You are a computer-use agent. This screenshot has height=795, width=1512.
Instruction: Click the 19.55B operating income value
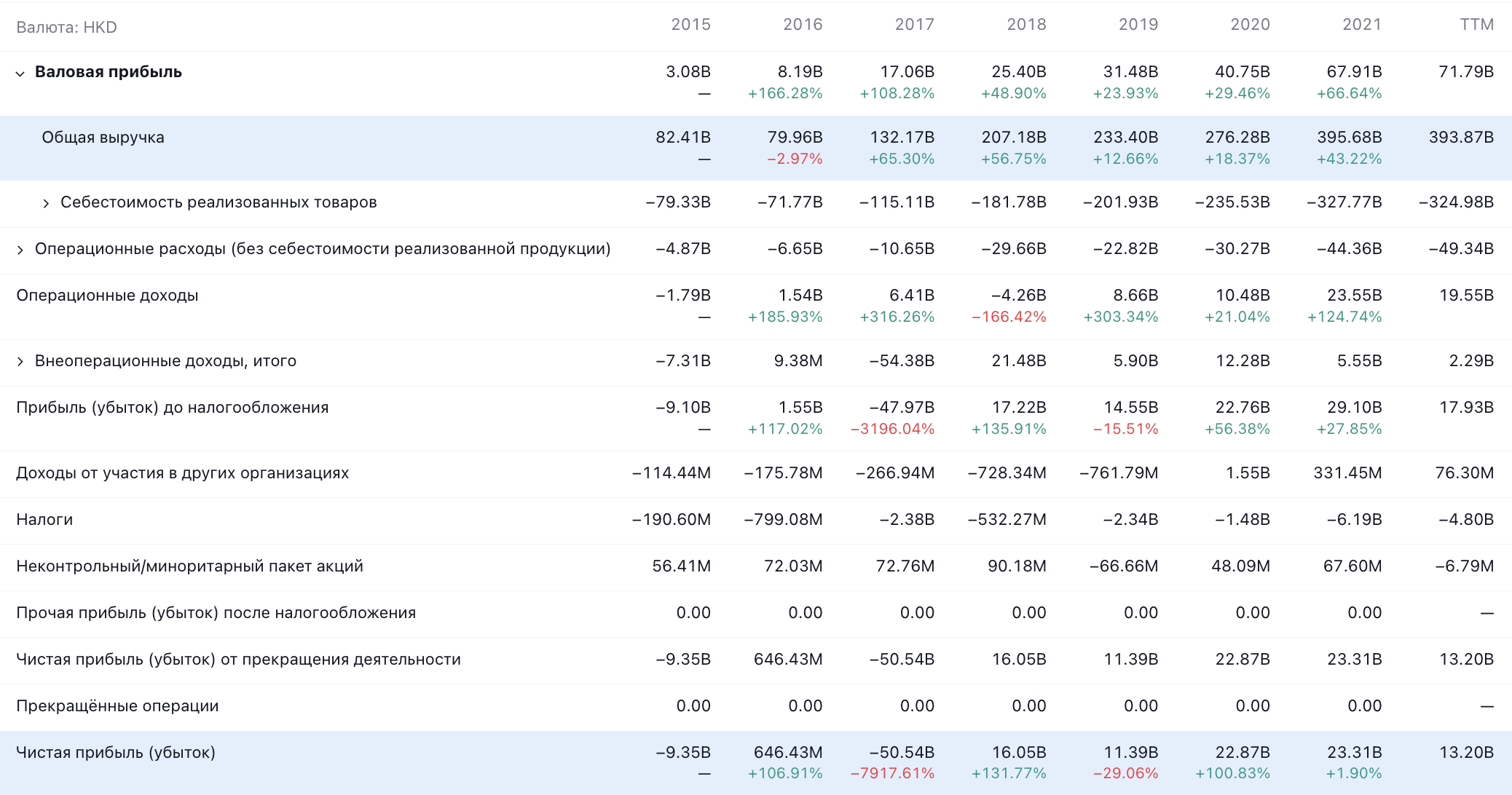point(1466,296)
